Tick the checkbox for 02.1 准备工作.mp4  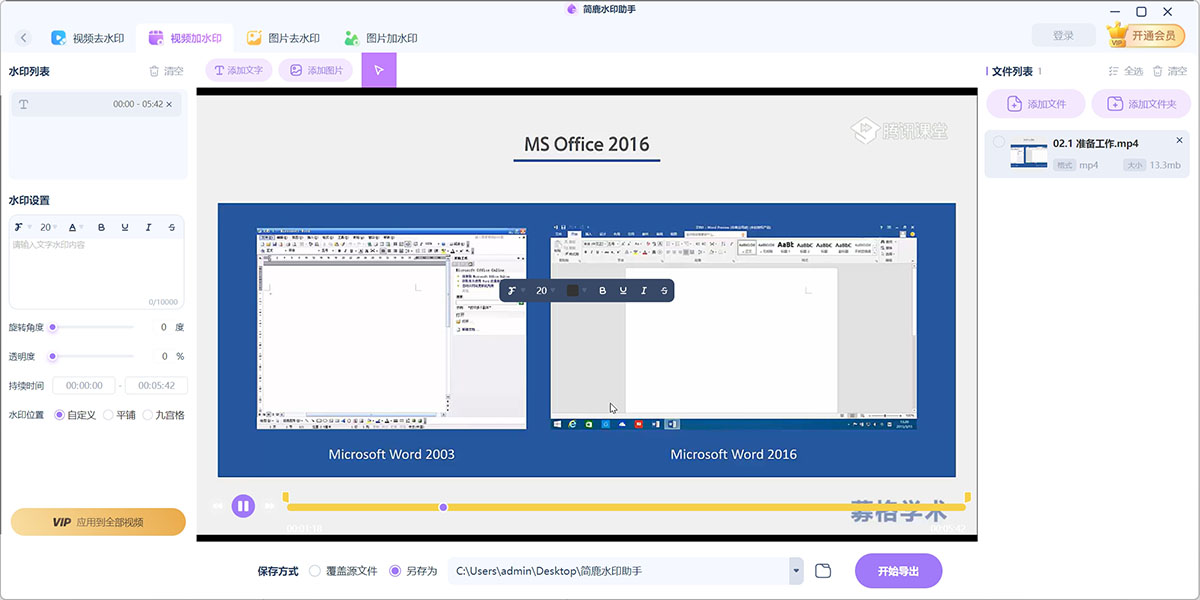coord(999,143)
